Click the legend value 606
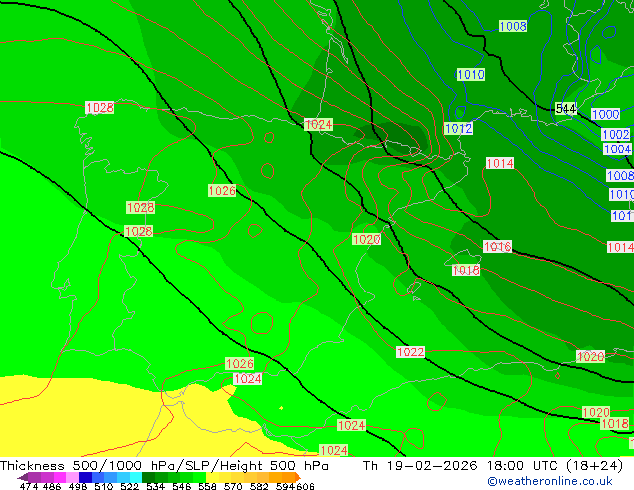The width and height of the screenshot is (634, 490). click(305, 486)
